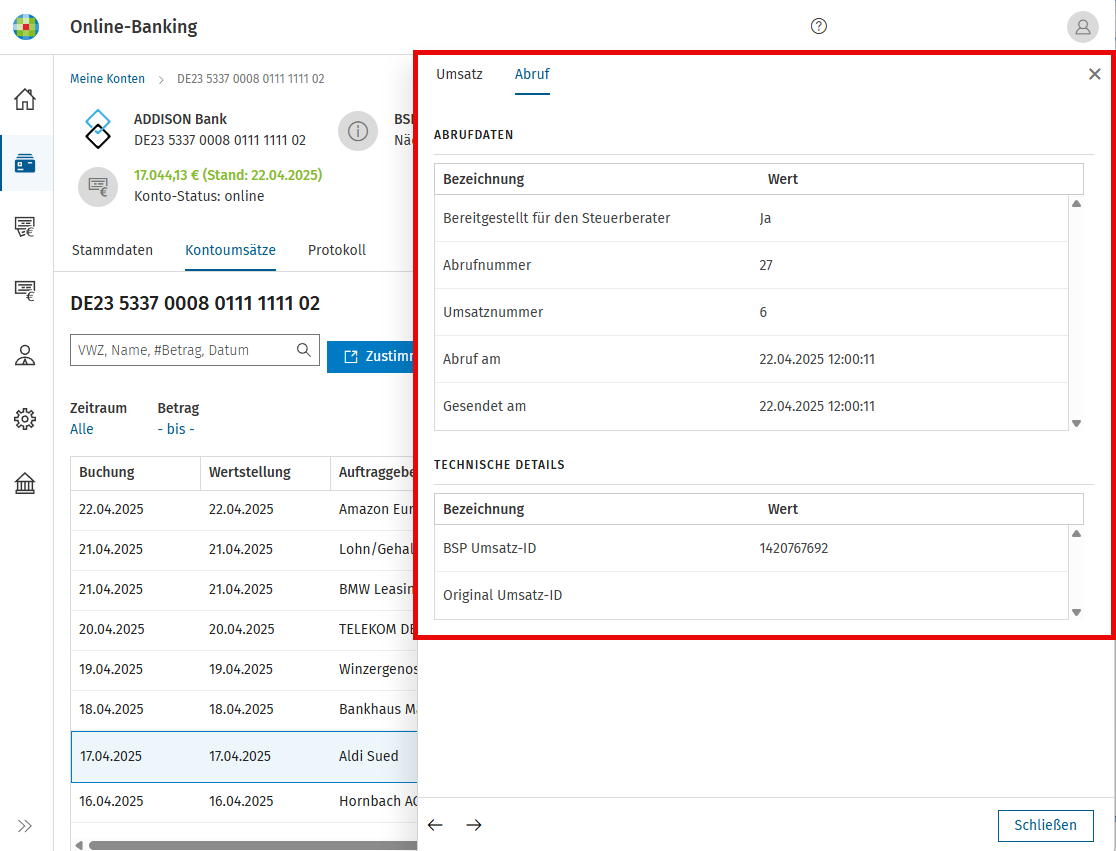This screenshot has height=851, width=1116.
Task: Click the info circle icon next to BSI
Action: [357, 131]
